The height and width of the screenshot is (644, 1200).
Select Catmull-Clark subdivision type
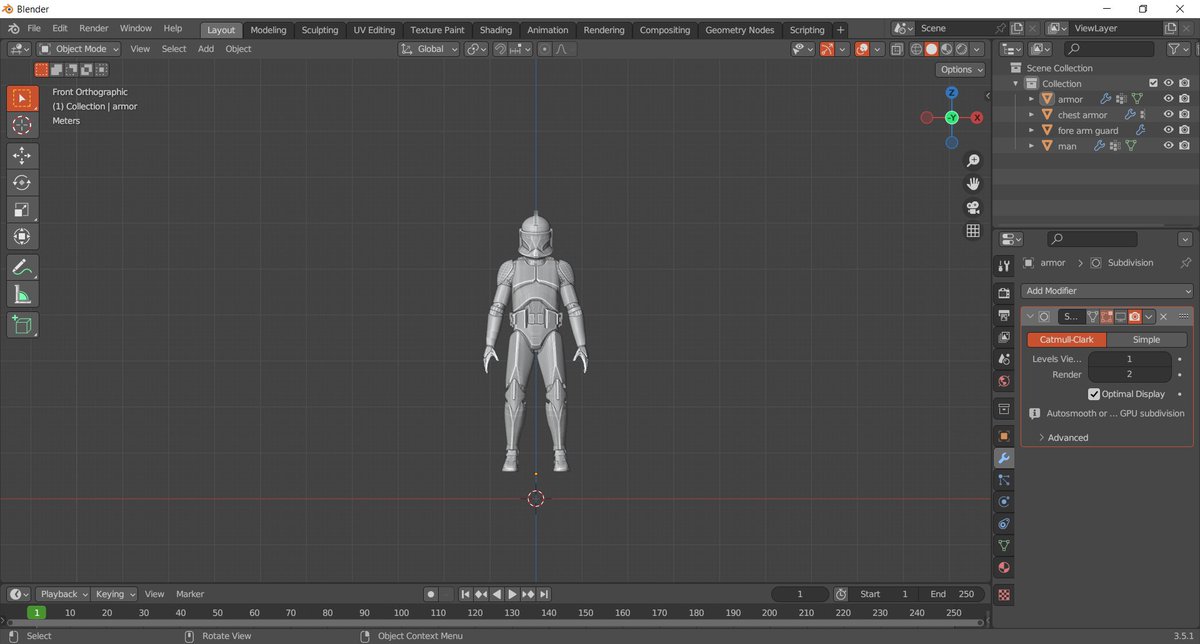tap(1066, 340)
